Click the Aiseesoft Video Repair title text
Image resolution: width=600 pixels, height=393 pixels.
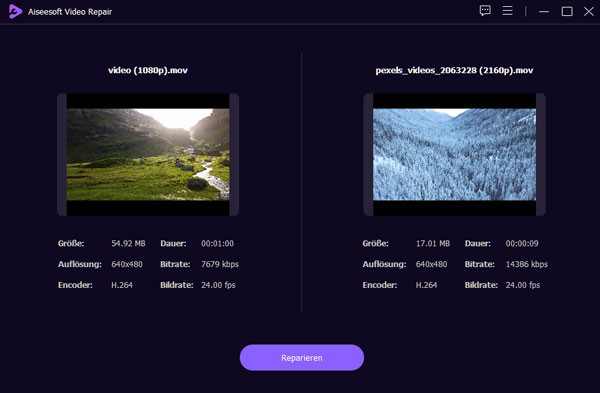coord(70,12)
